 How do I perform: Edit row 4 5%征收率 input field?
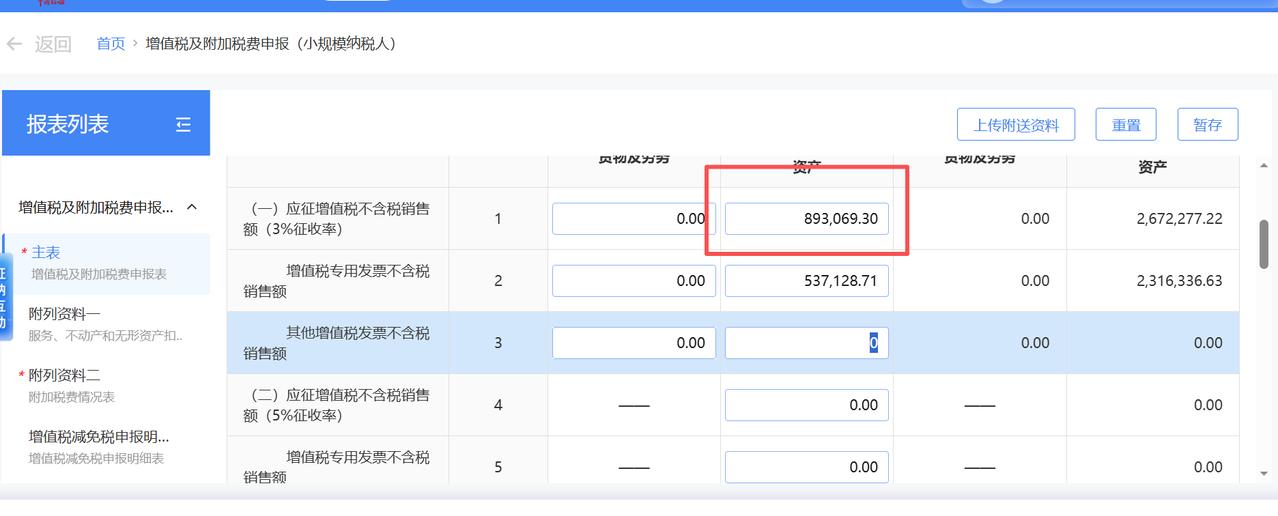click(x=807, y=405)
